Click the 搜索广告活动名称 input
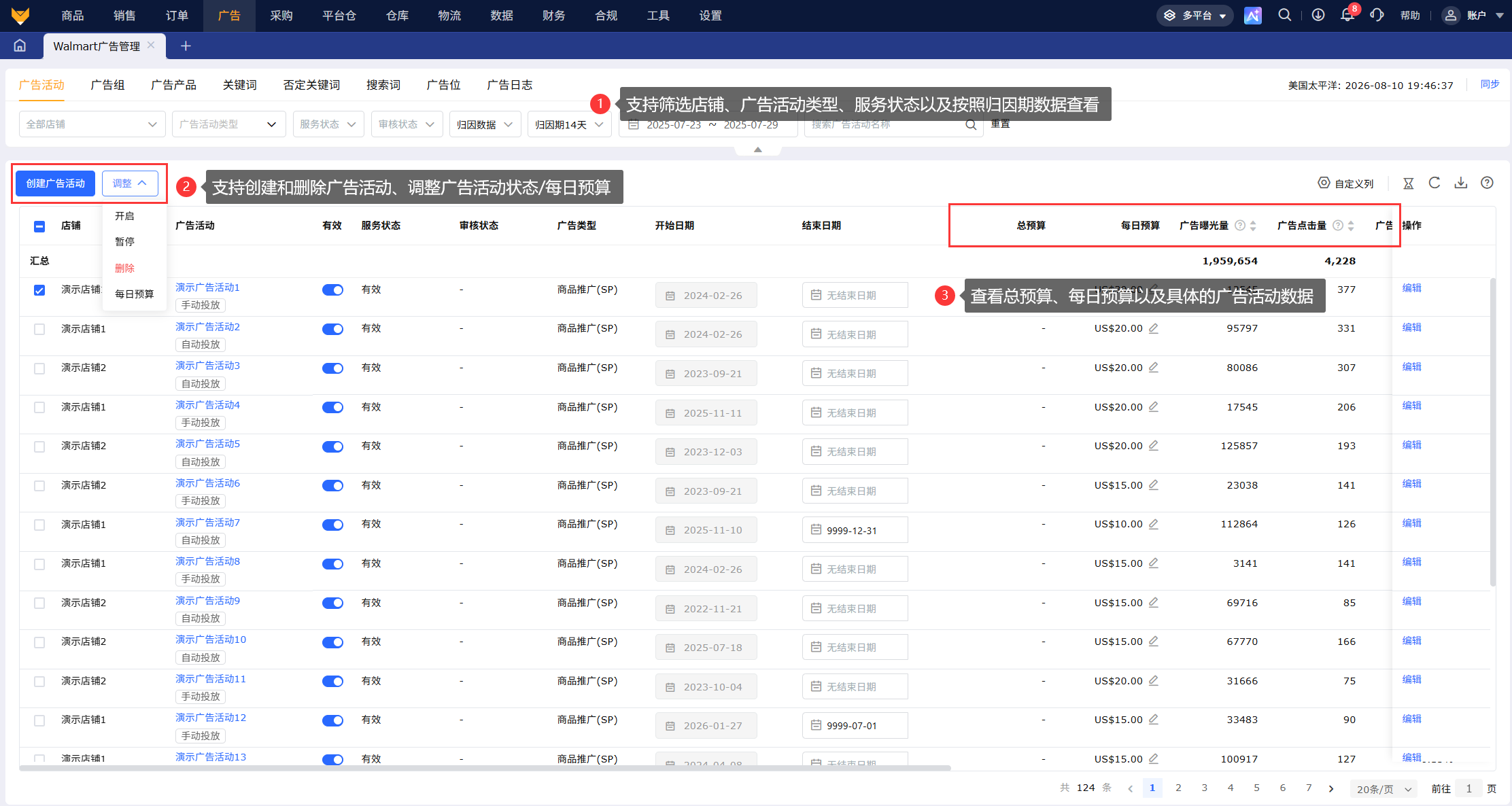Screen dimensions: 1512x806 coord(893,124)
